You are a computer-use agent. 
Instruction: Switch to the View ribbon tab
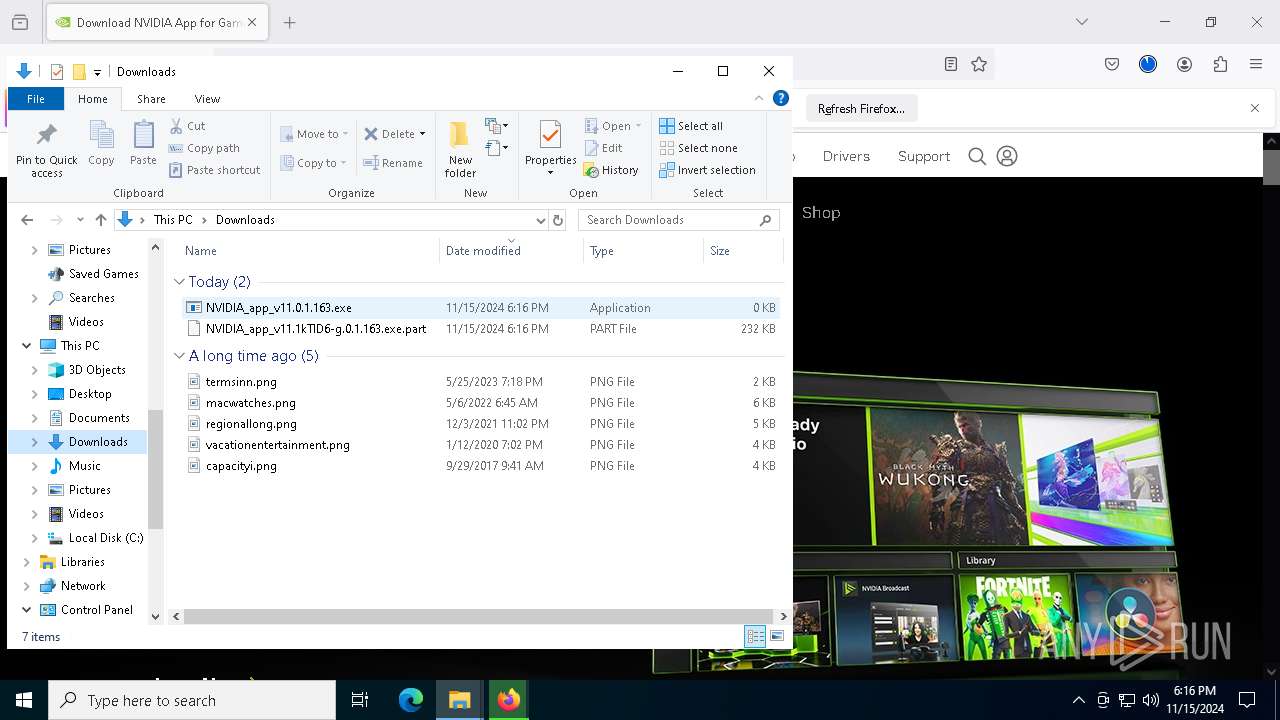[x=207, y=99]
